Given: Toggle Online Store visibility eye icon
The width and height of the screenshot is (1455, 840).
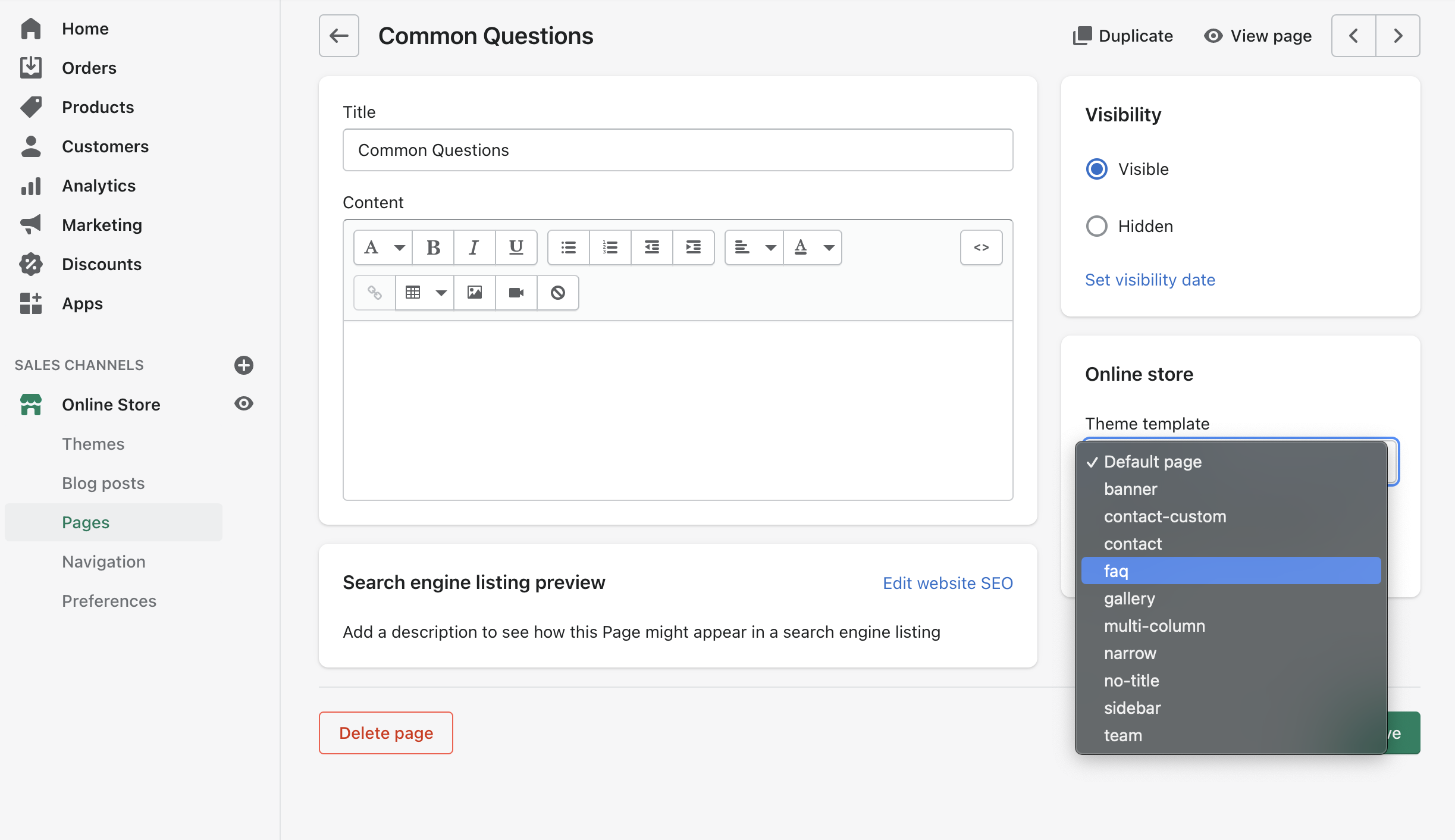Looking at the screenshot, I should (244, 404).
